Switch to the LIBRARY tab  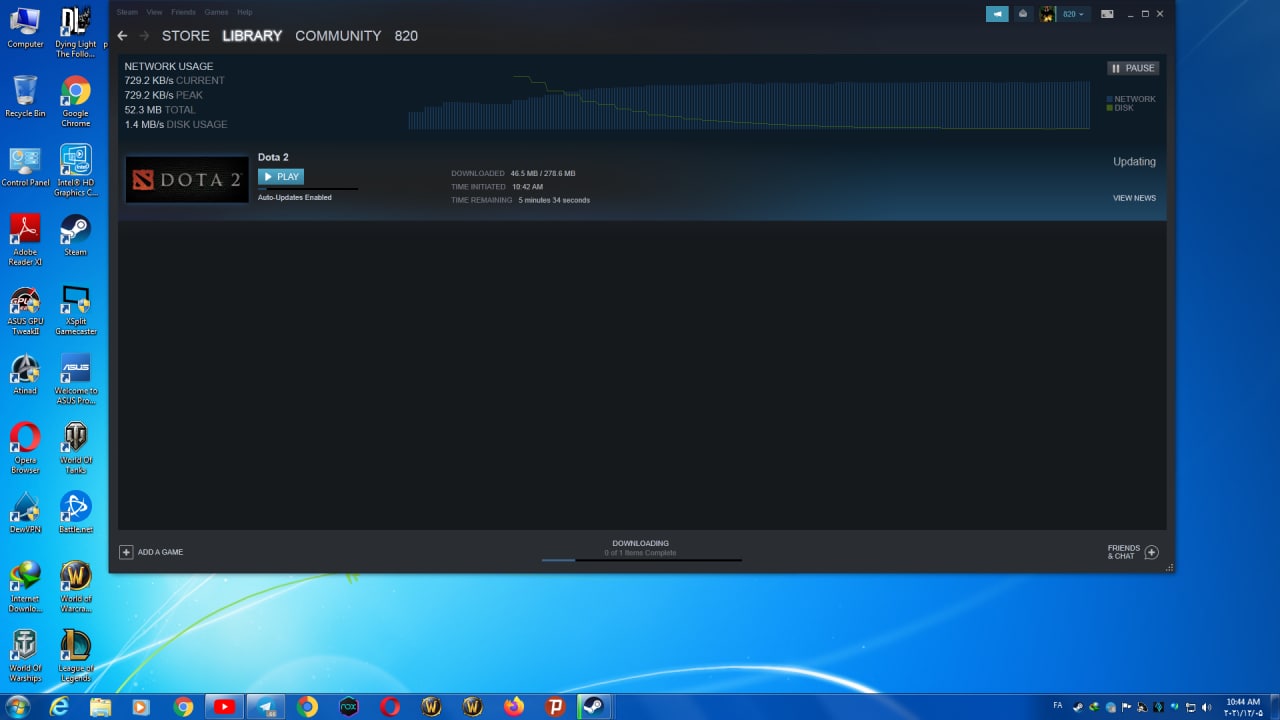[252, 36]
